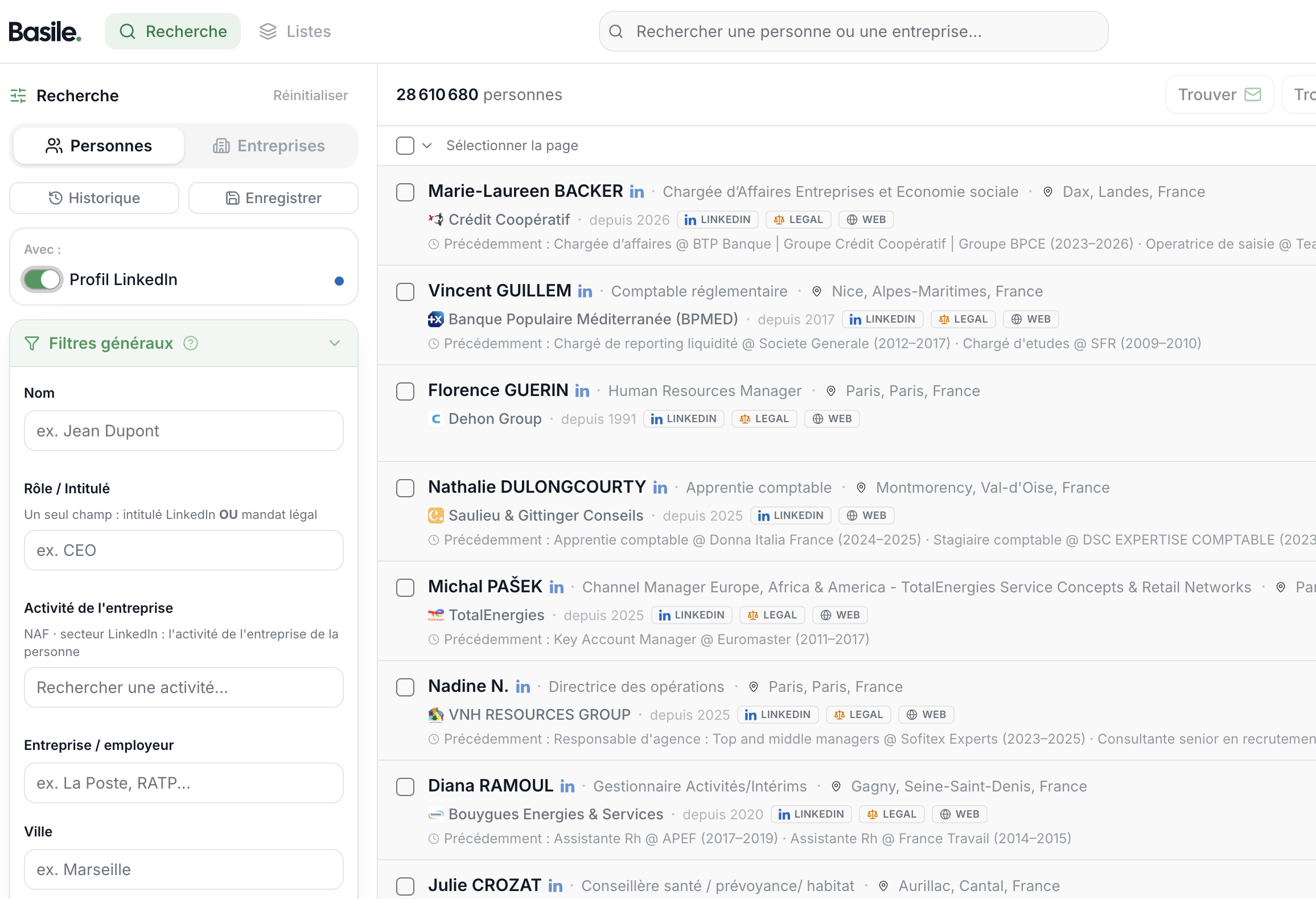This screenshot has height=899, width=1316.
Task: Select Diana RAMOUL's checkbox
Action: (x=405, y=787)
